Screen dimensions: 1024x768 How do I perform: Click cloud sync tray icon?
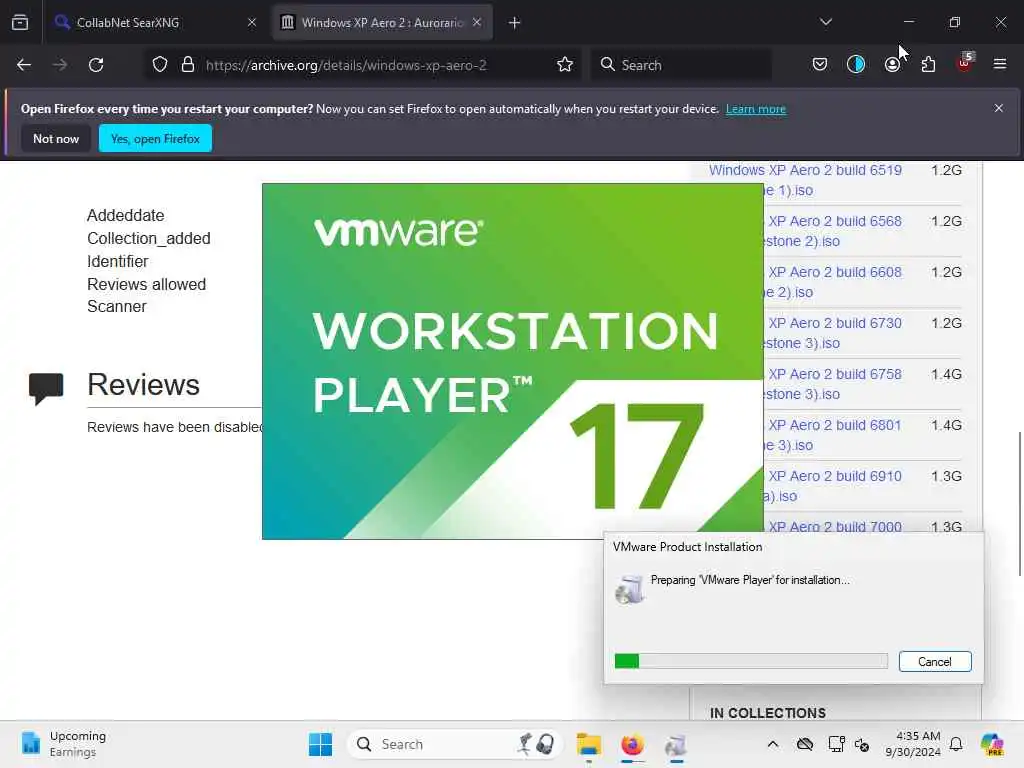pyautogui.click(x=805, y=744)
